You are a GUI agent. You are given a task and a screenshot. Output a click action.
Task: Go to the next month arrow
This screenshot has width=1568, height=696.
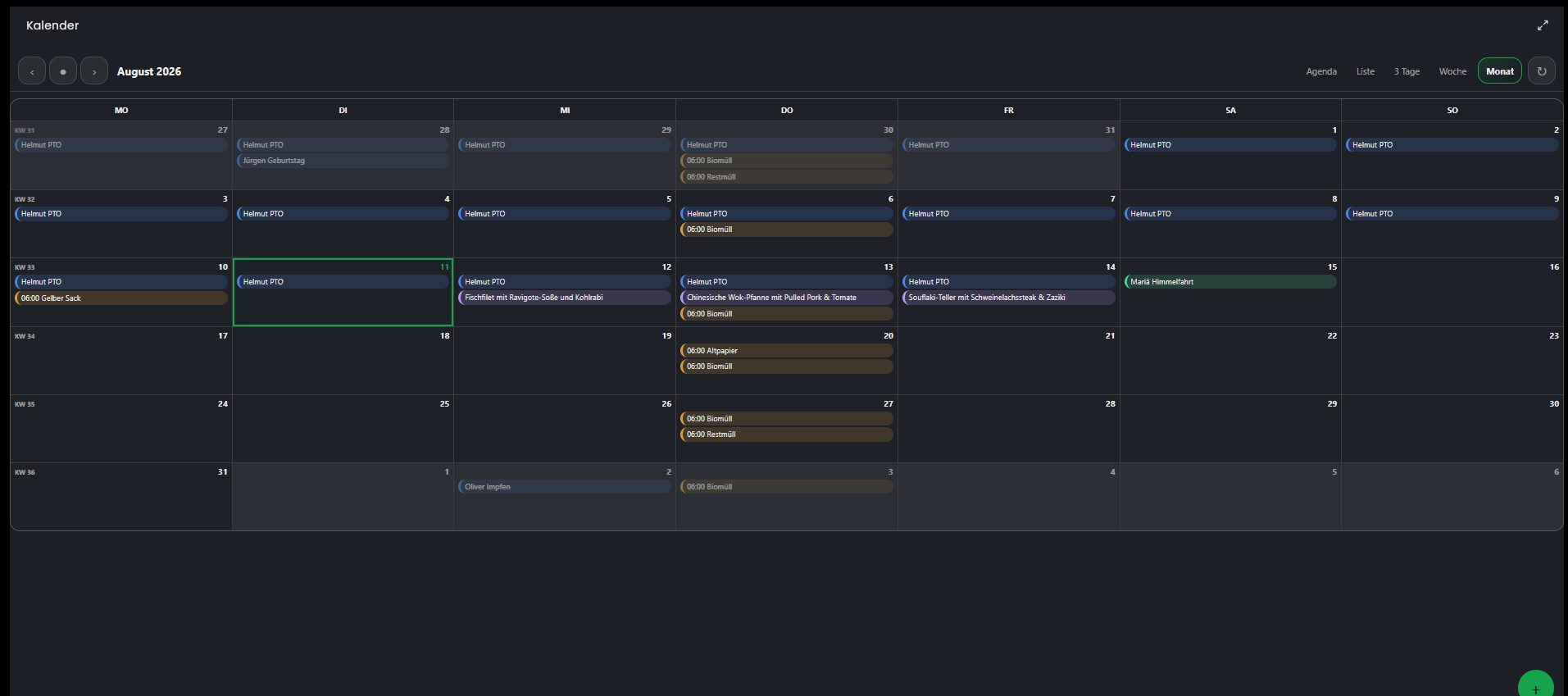[x=94, y=71]
